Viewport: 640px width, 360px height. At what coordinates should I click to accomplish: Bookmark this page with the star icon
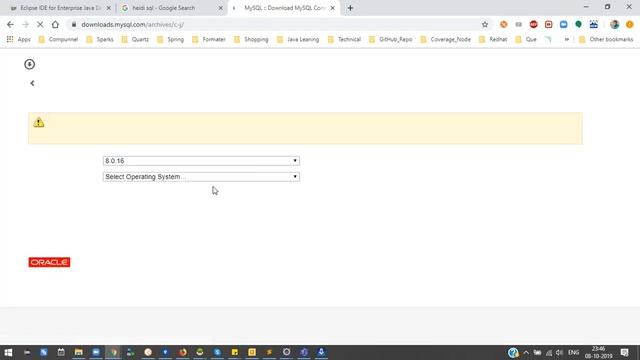click(x=484, y=24)
